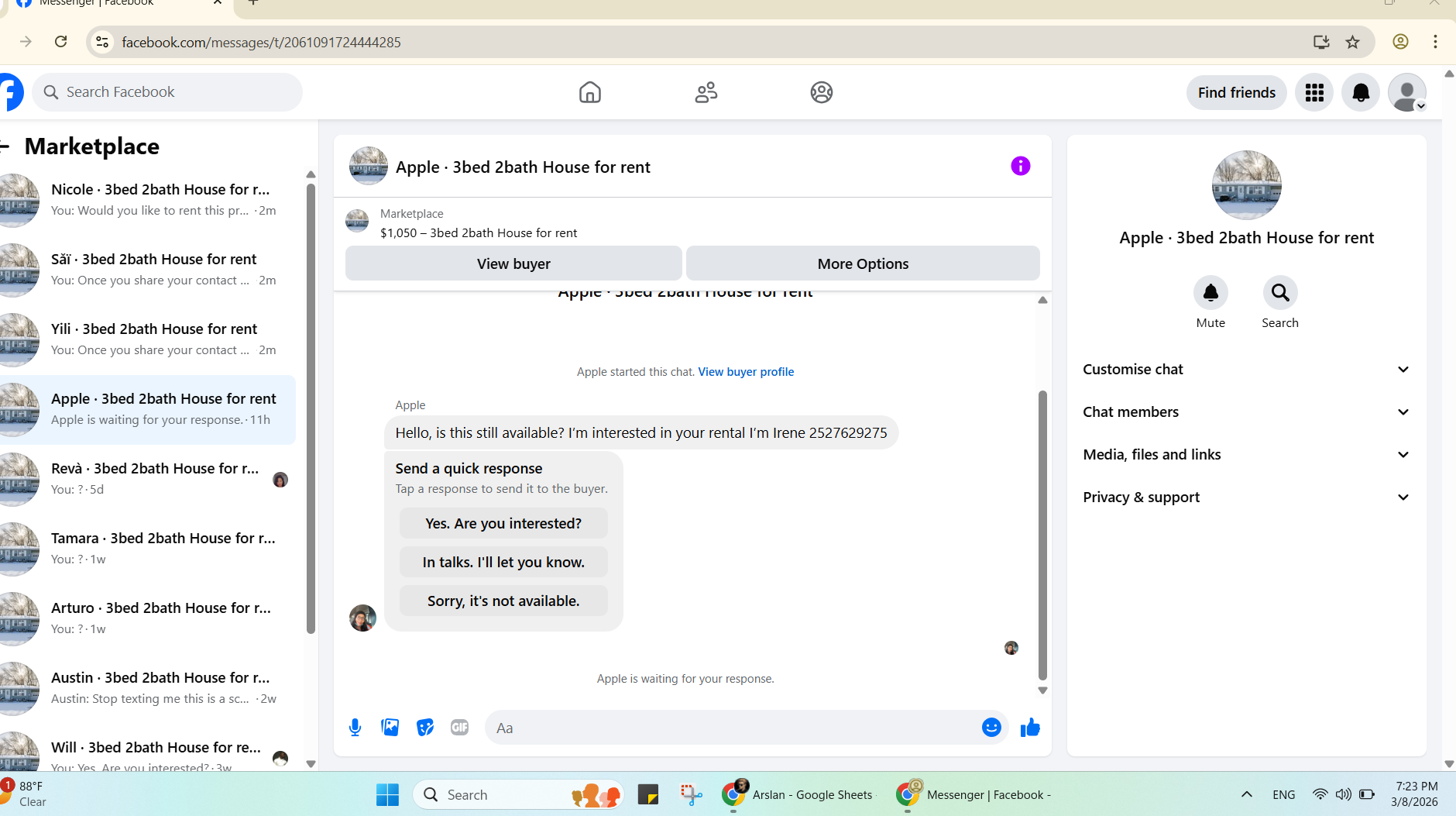Open the Facebook menu grid icon
This screenshot has height=816, width=1456.
point(1314,93)
